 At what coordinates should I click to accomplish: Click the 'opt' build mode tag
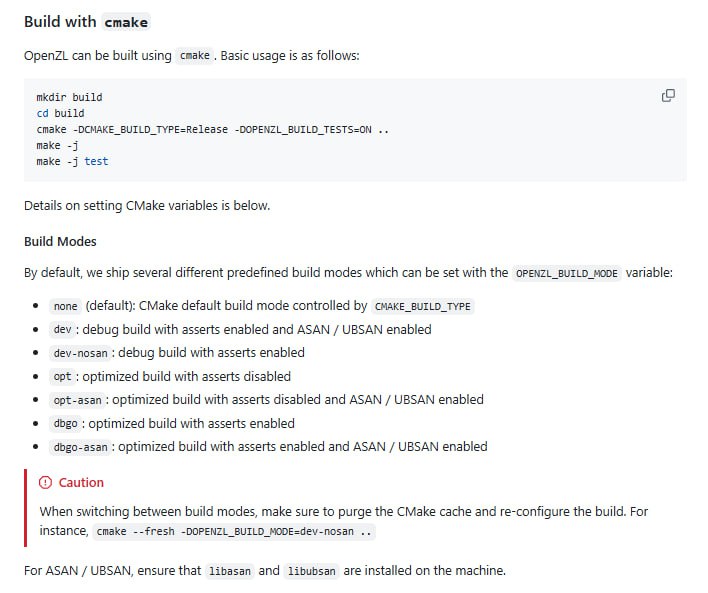point(61,377)
